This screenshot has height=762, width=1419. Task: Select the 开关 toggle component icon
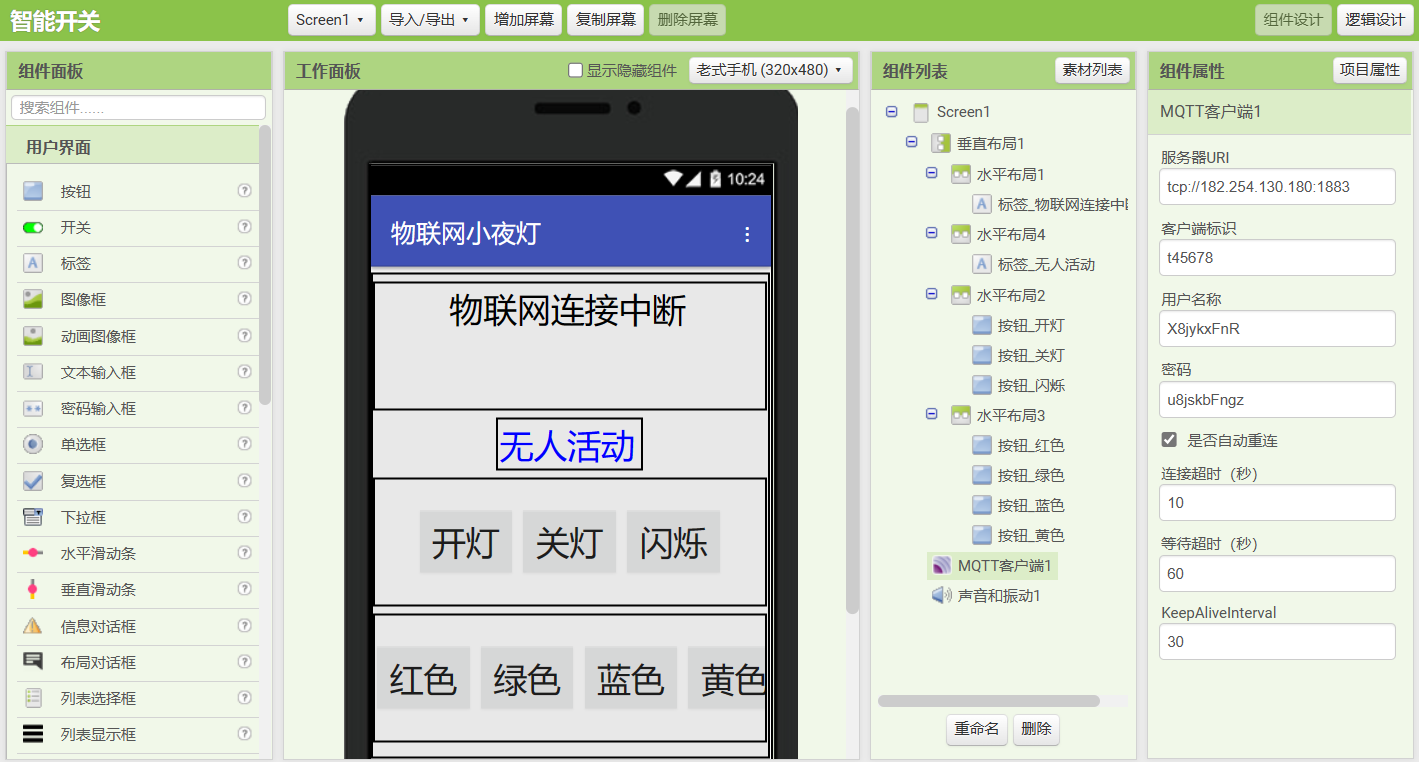33,227
